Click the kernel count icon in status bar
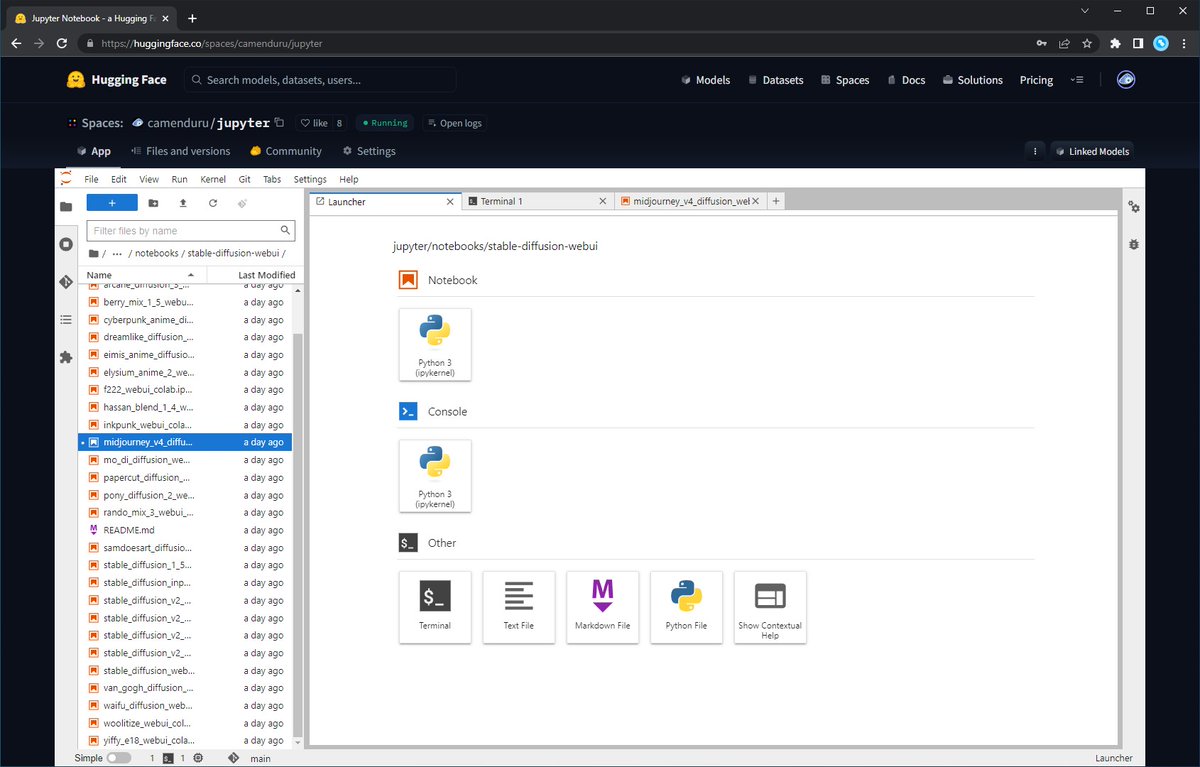Screen dimensions: 1200x767 tap(198, 759)
